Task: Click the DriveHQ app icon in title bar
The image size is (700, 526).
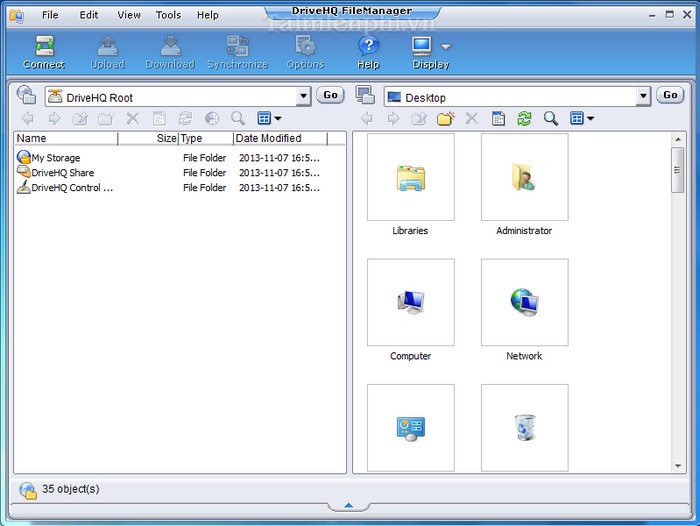Action: tap(17, 16)
